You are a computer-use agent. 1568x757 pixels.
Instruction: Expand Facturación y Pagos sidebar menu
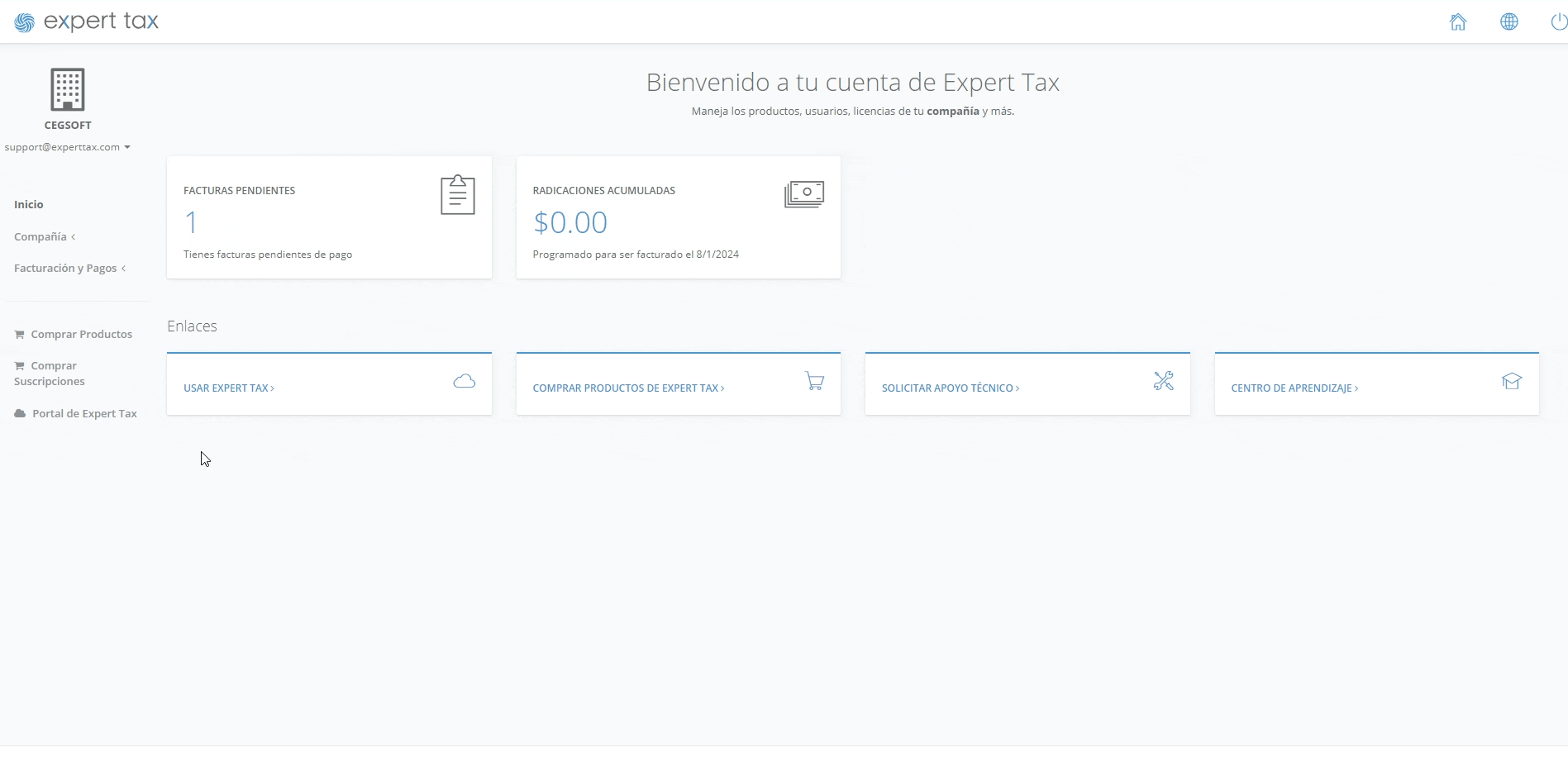70,269
